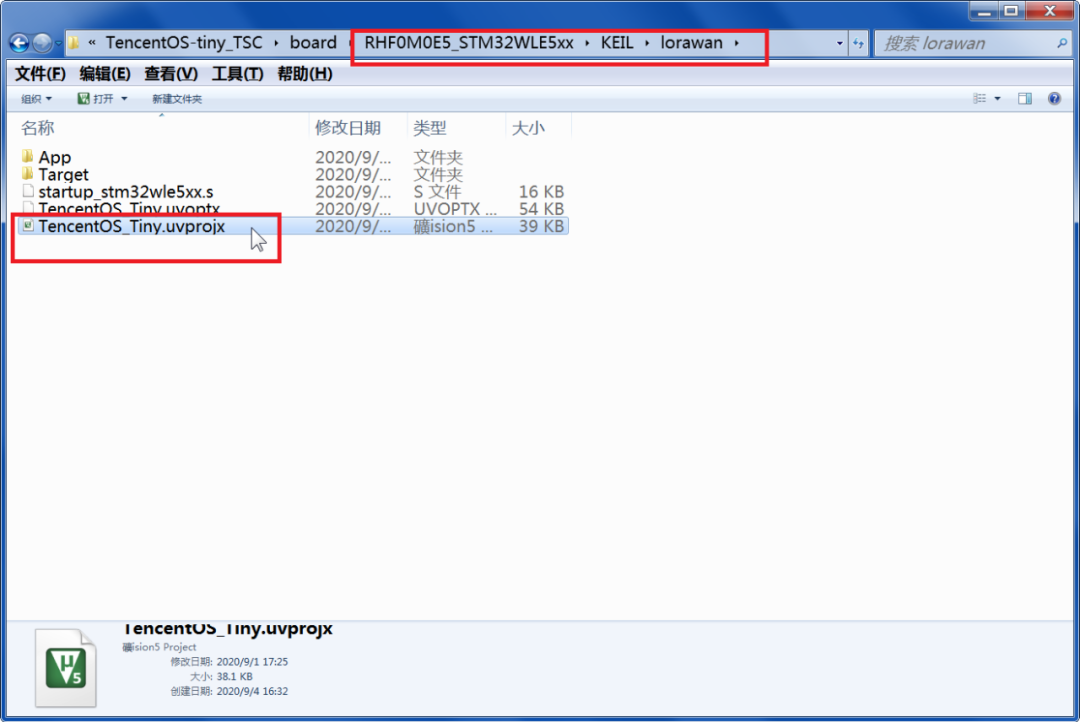Refresh the folder view
Viewport: 1080px width, 722px height.
[x=858, y=43]
